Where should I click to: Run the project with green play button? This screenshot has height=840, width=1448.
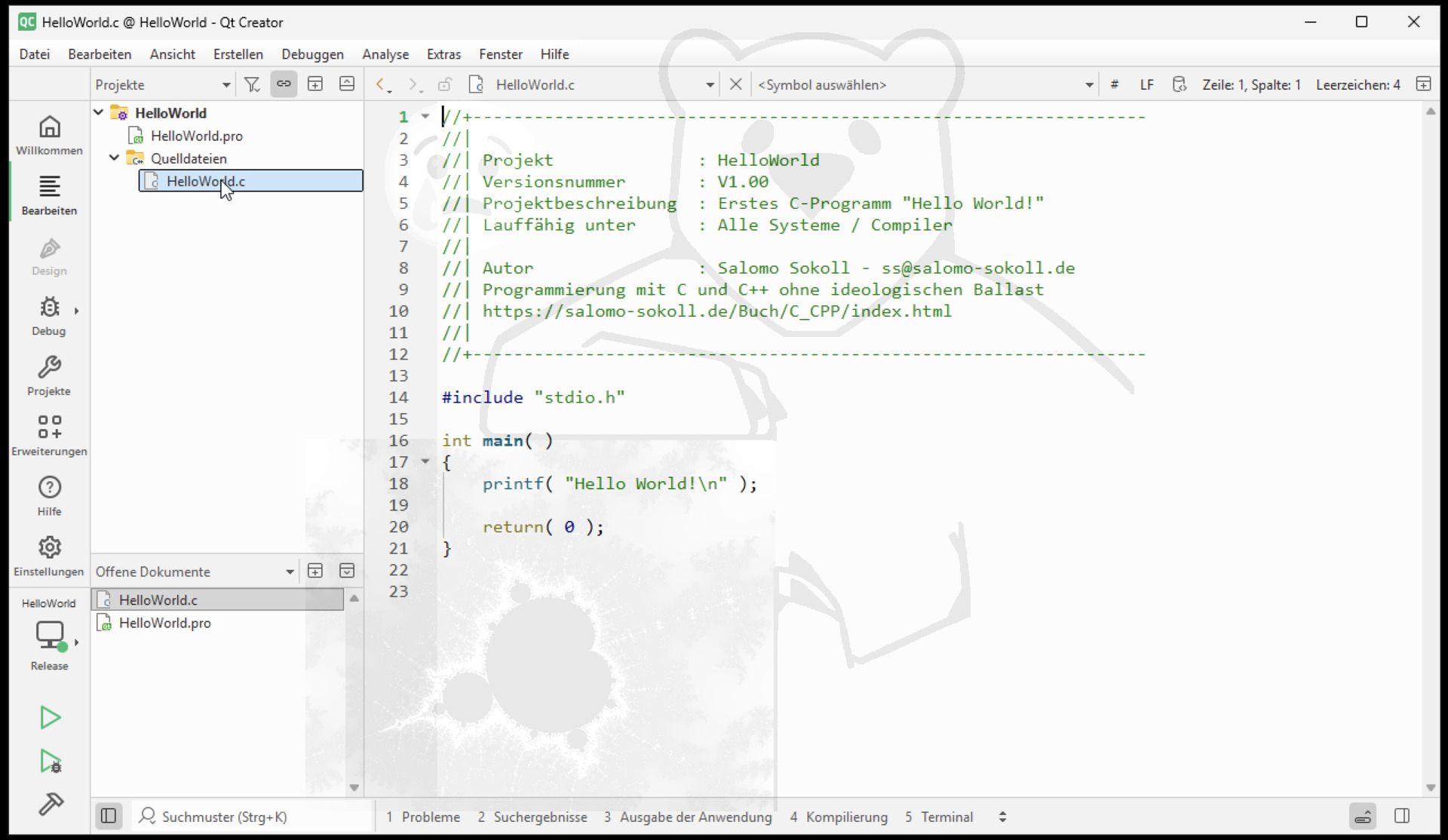click(50, 717)
